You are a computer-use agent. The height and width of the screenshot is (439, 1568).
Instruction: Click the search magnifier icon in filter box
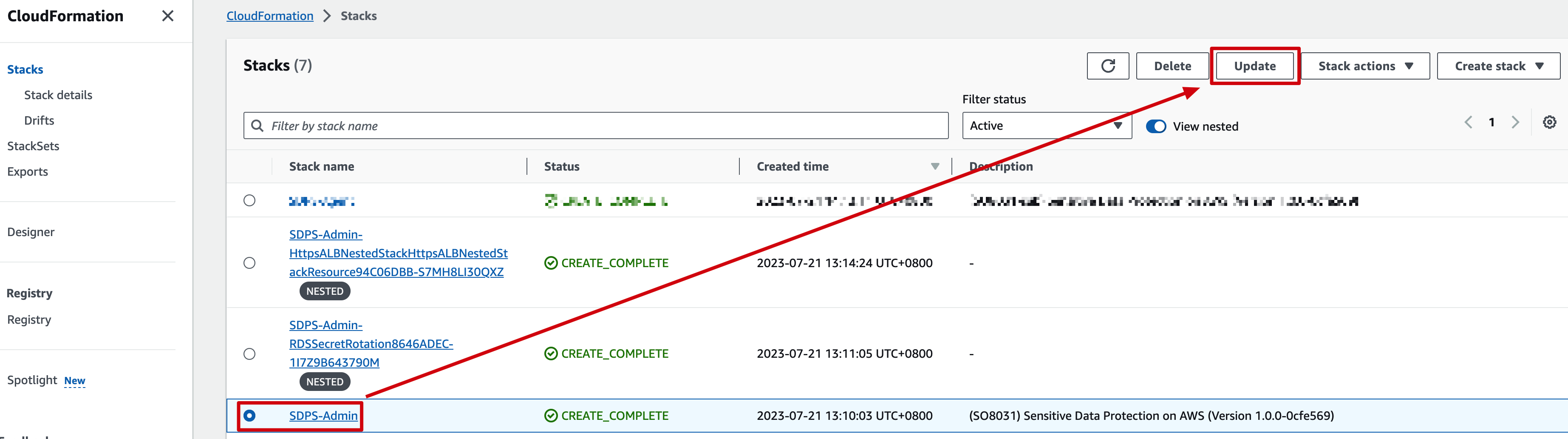[x=258, y=125]
